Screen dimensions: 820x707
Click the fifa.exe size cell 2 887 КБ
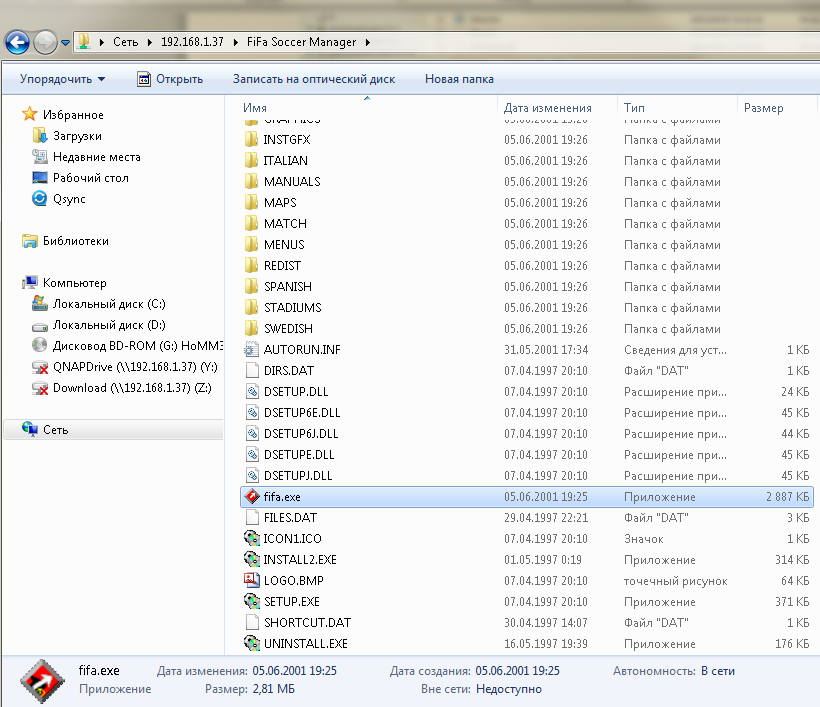(788, 496)
